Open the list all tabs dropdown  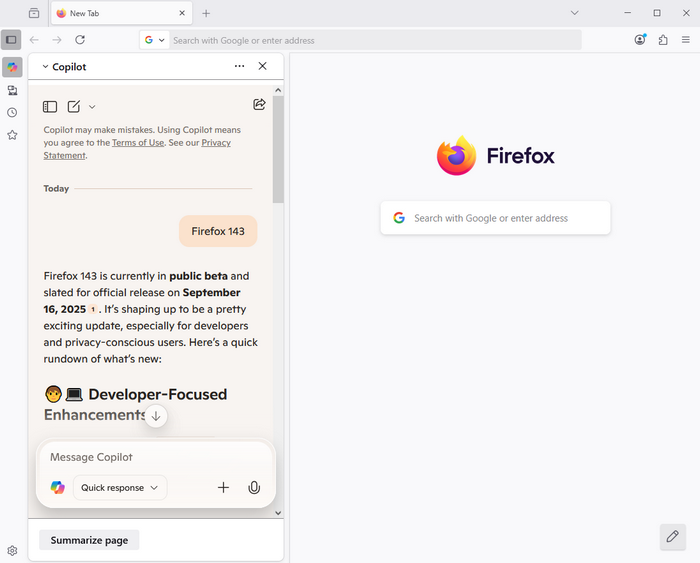(x=575, y=13)
